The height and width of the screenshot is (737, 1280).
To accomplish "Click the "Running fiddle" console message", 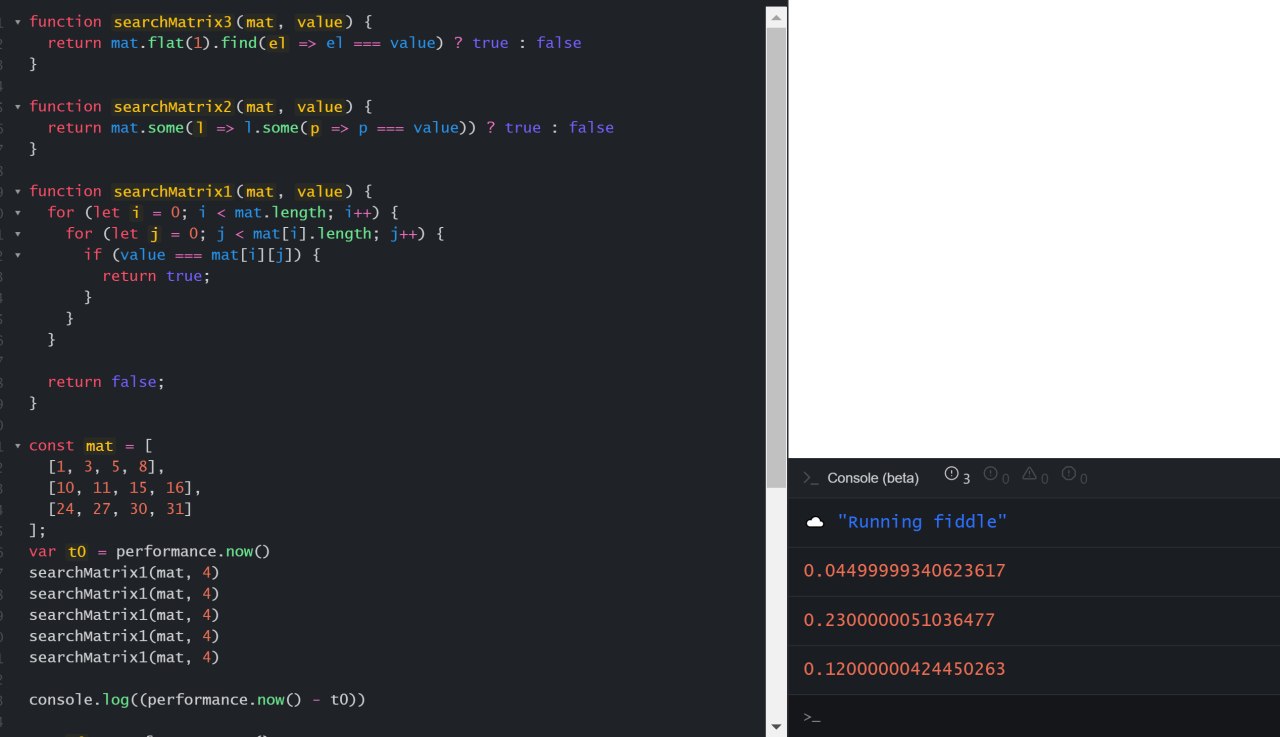I will tap(922, 522).
